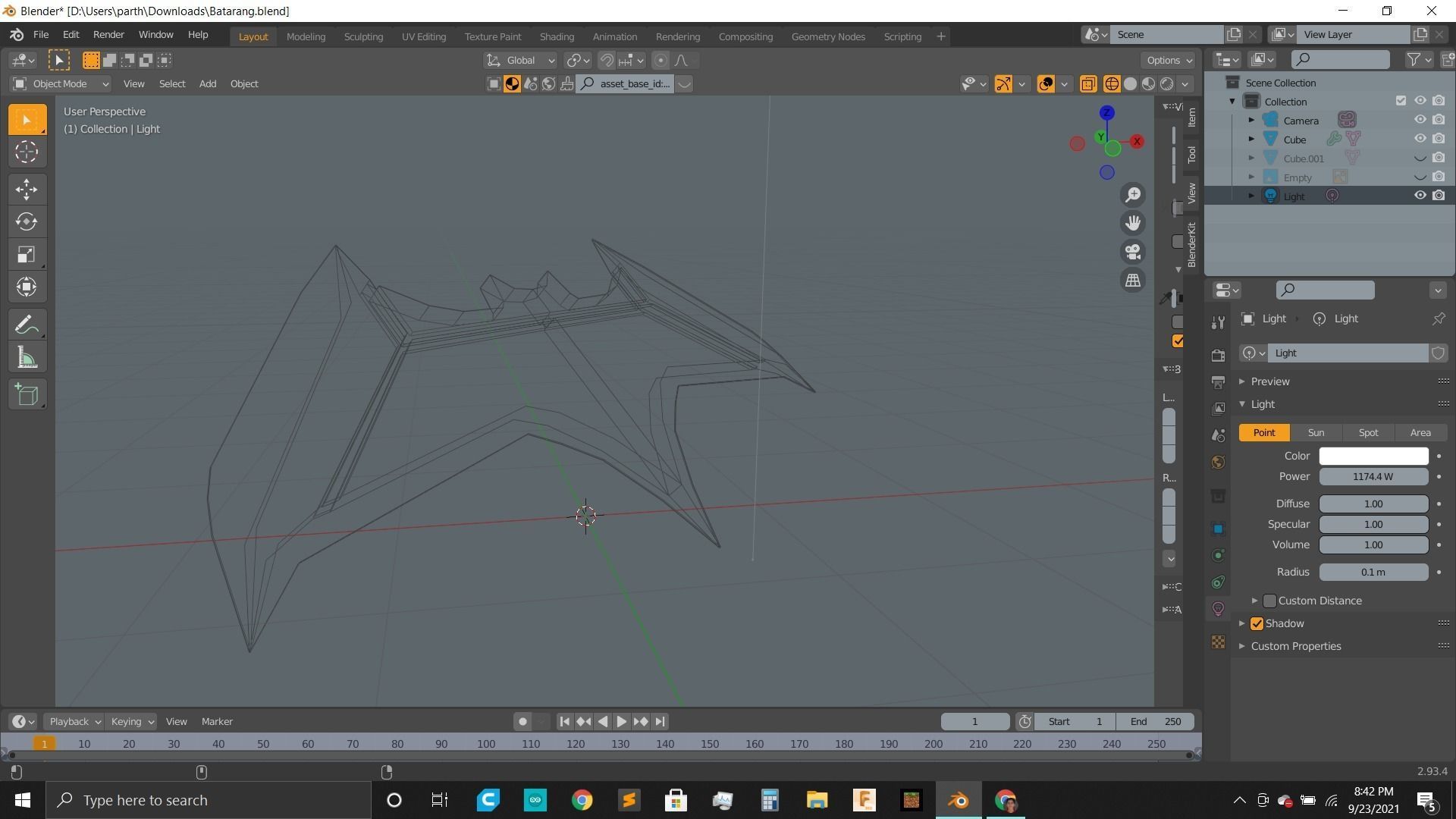Adjust the Radius 0.1 m field
Screen dimensions: 1456x819
point(1373,573)
